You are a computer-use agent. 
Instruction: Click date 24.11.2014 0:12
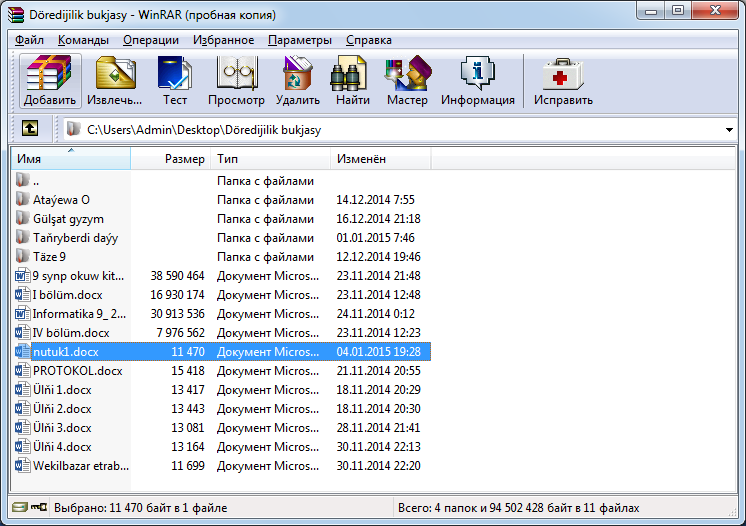coord(375,314)
